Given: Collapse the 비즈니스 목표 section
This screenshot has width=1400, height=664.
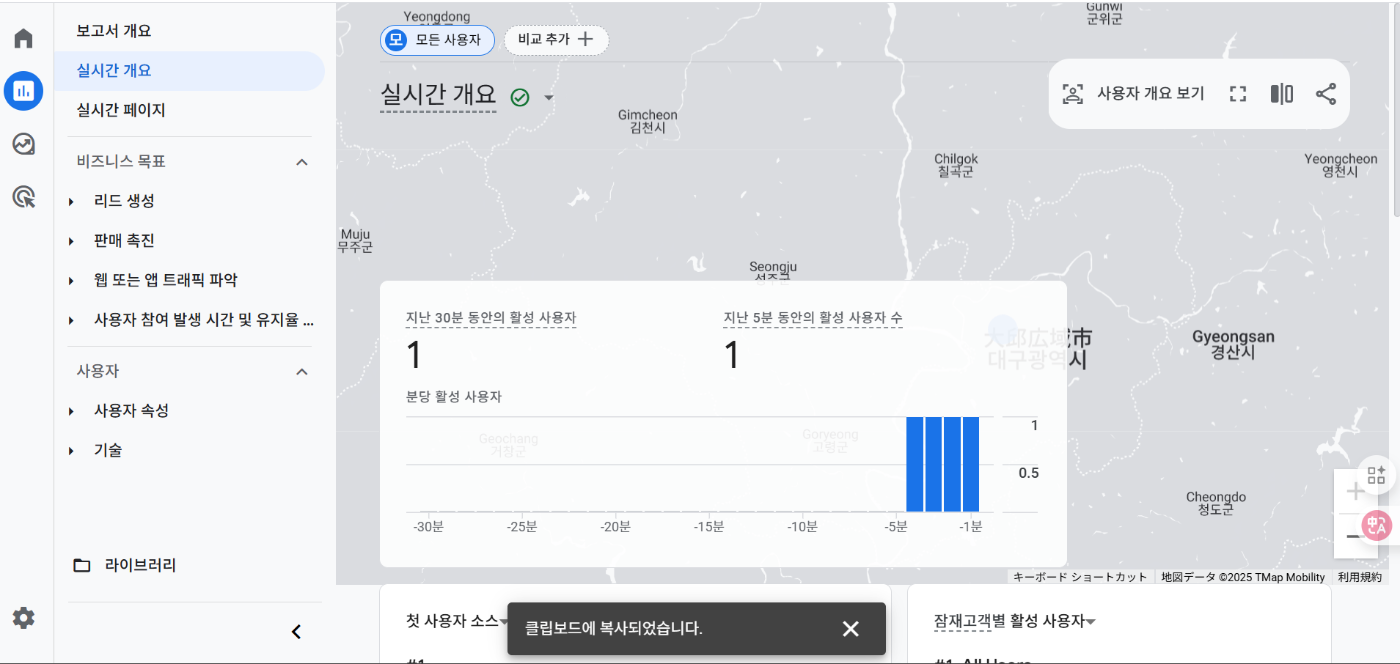Looking at the screenshot, I should tap(302, 162).
